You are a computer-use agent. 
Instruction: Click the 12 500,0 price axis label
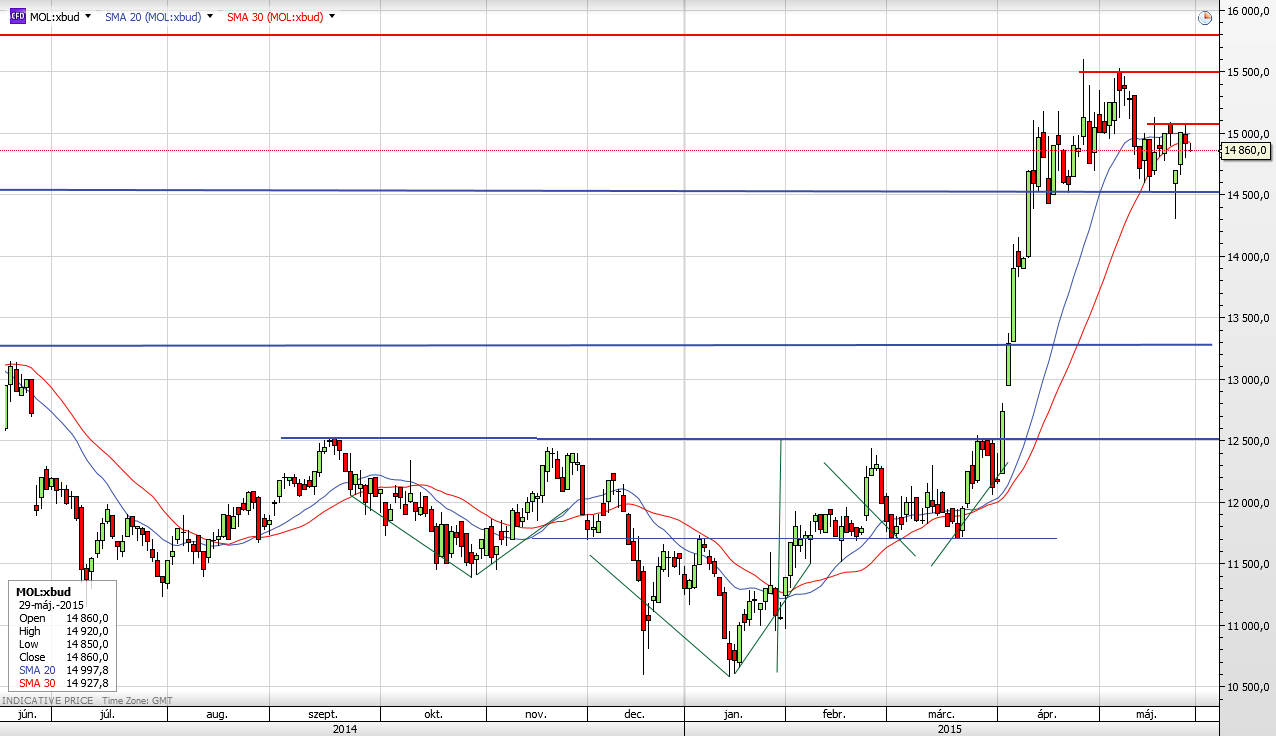pyautogui.click(x=1250, y=441)
